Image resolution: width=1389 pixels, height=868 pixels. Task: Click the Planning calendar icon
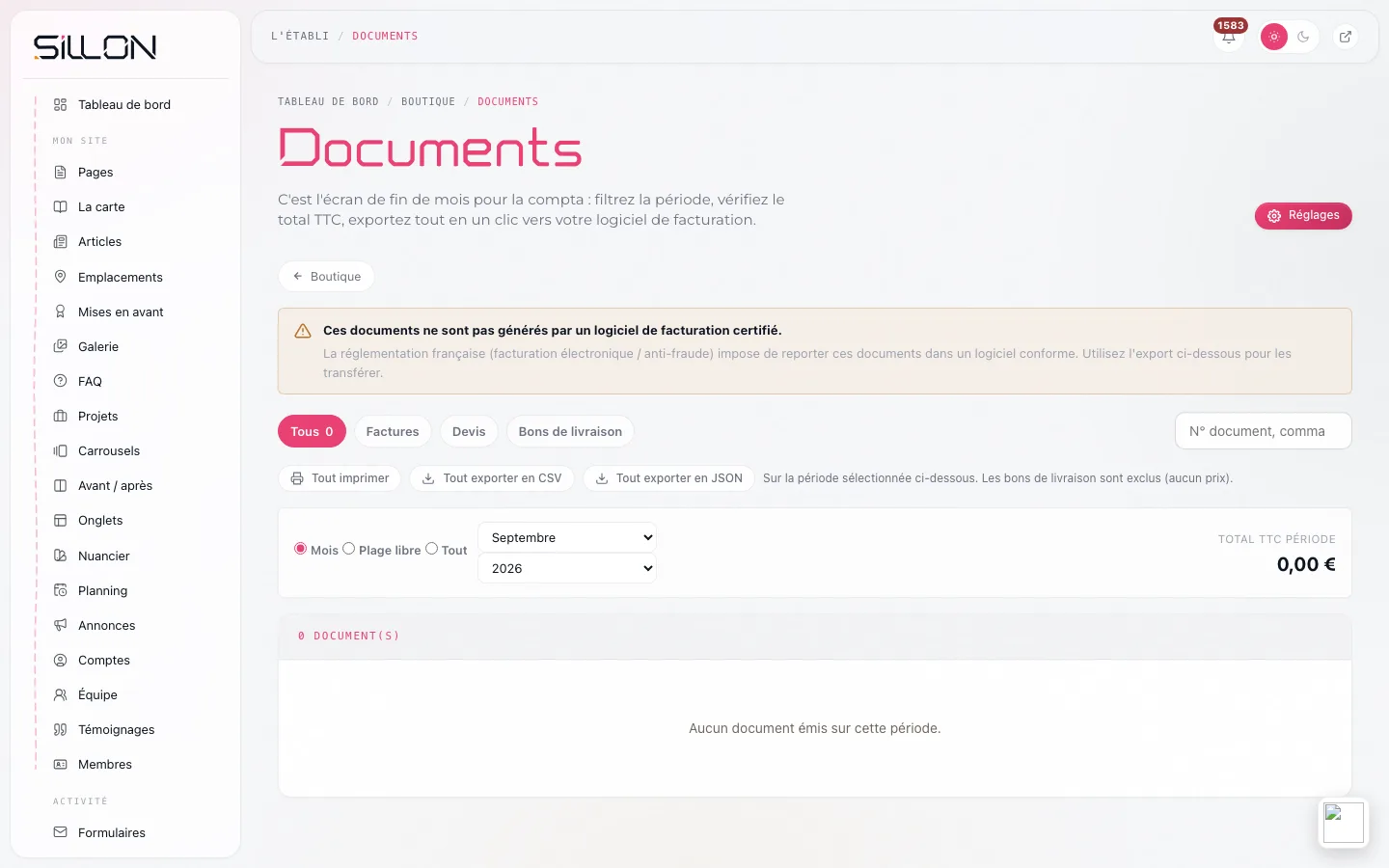coord(60,590)
